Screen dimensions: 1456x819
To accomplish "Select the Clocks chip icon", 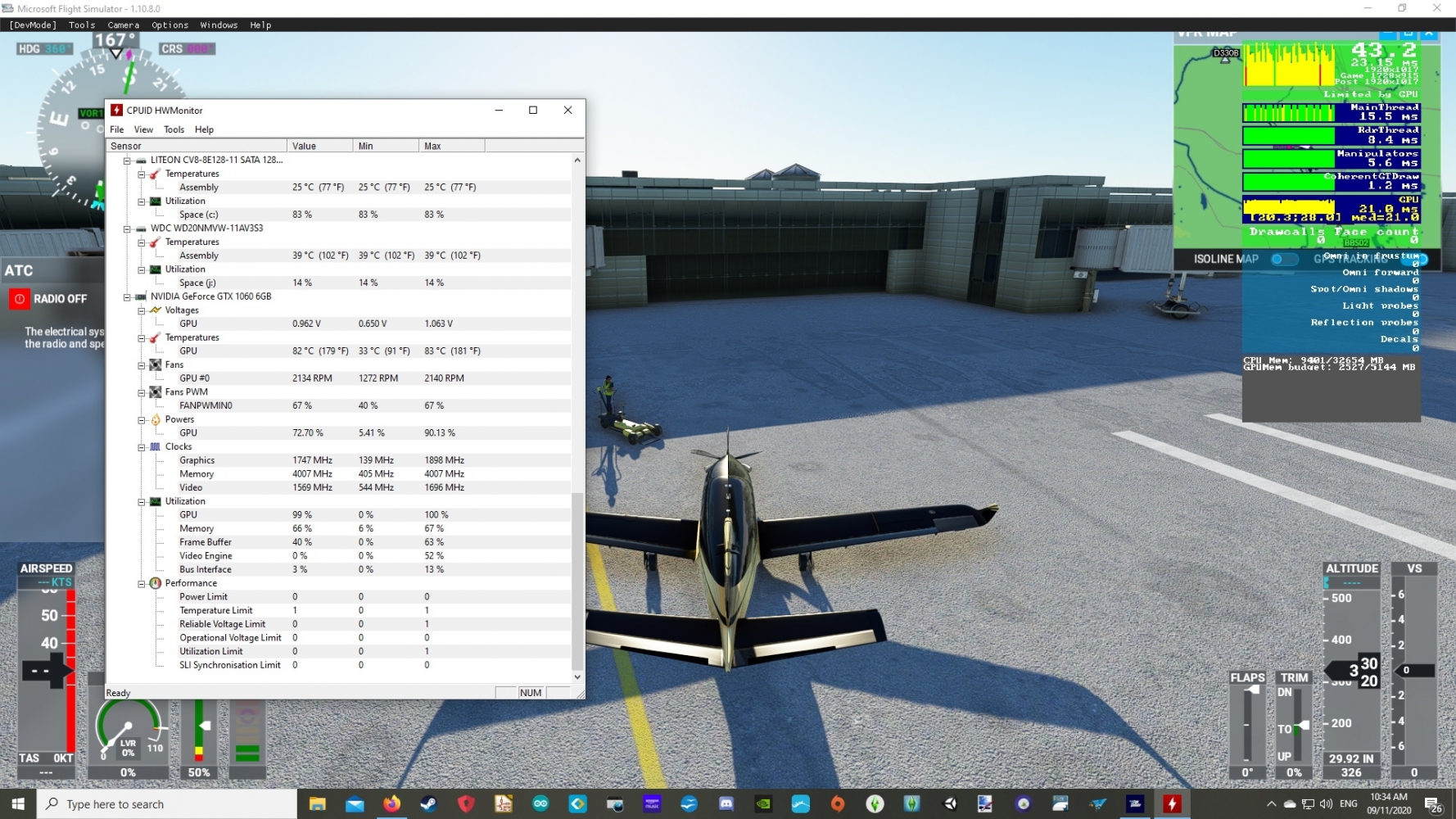I will [x=156, y=447].
